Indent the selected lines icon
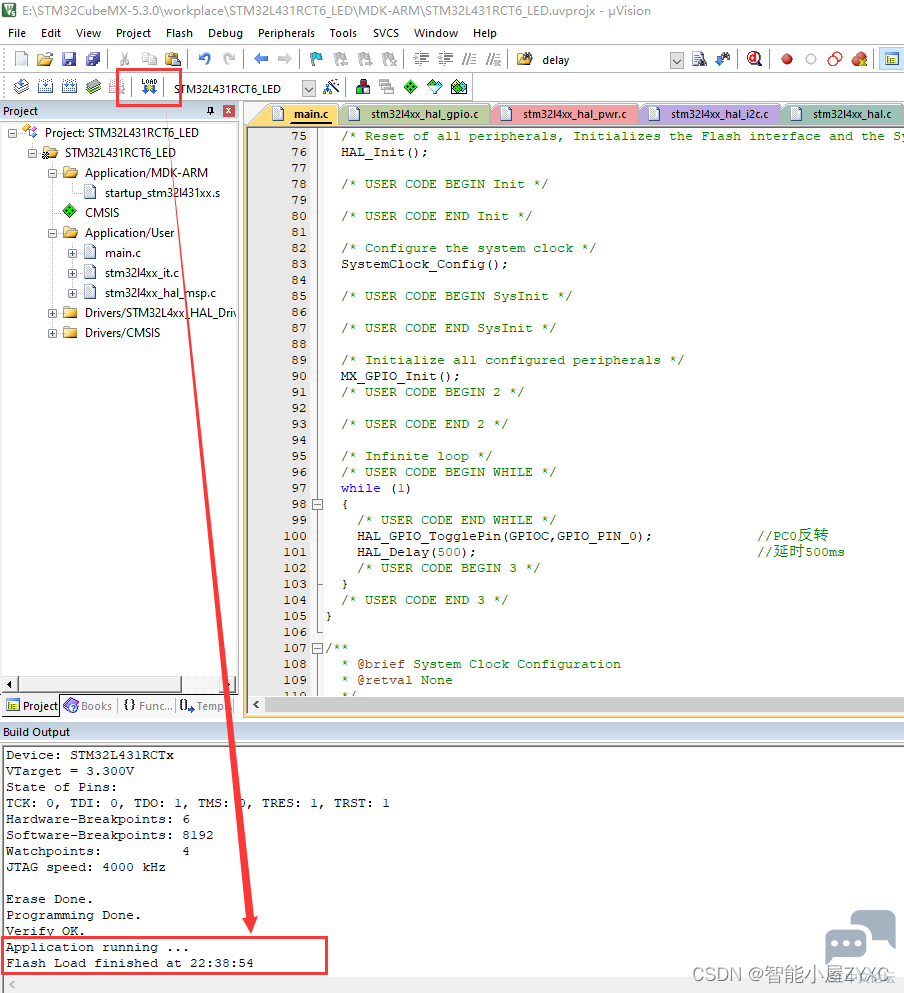The width and height of the screenshot is (904, 993). click(x=421, y=59)
